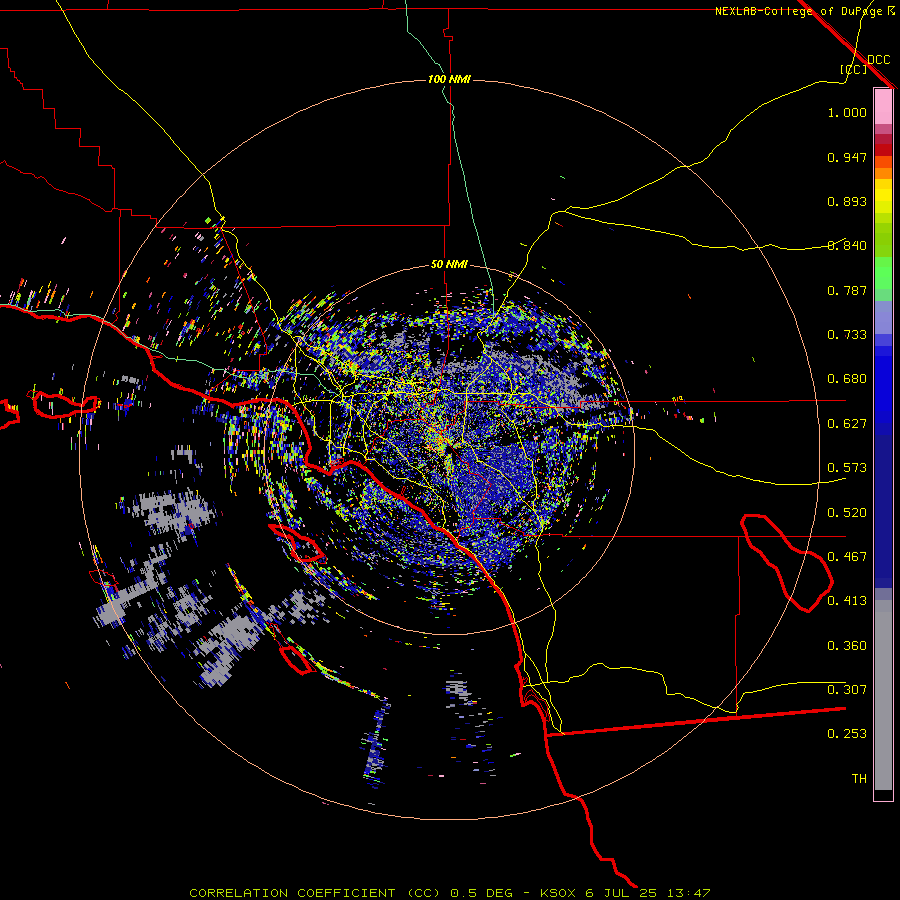Click the KSOX 6 JUL 25 13:47 timestamp
Image resolution: width=900 pixels, height=900 pixels.
(x=625, y=893)
